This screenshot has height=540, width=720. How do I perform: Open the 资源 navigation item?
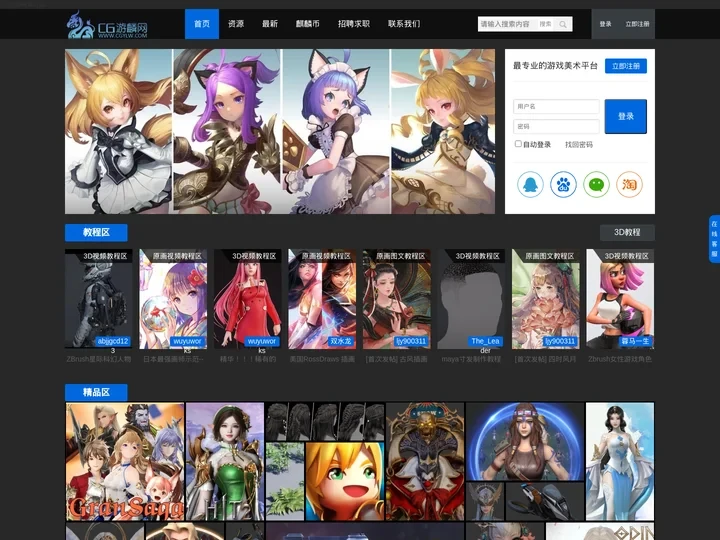click(236, 24)
